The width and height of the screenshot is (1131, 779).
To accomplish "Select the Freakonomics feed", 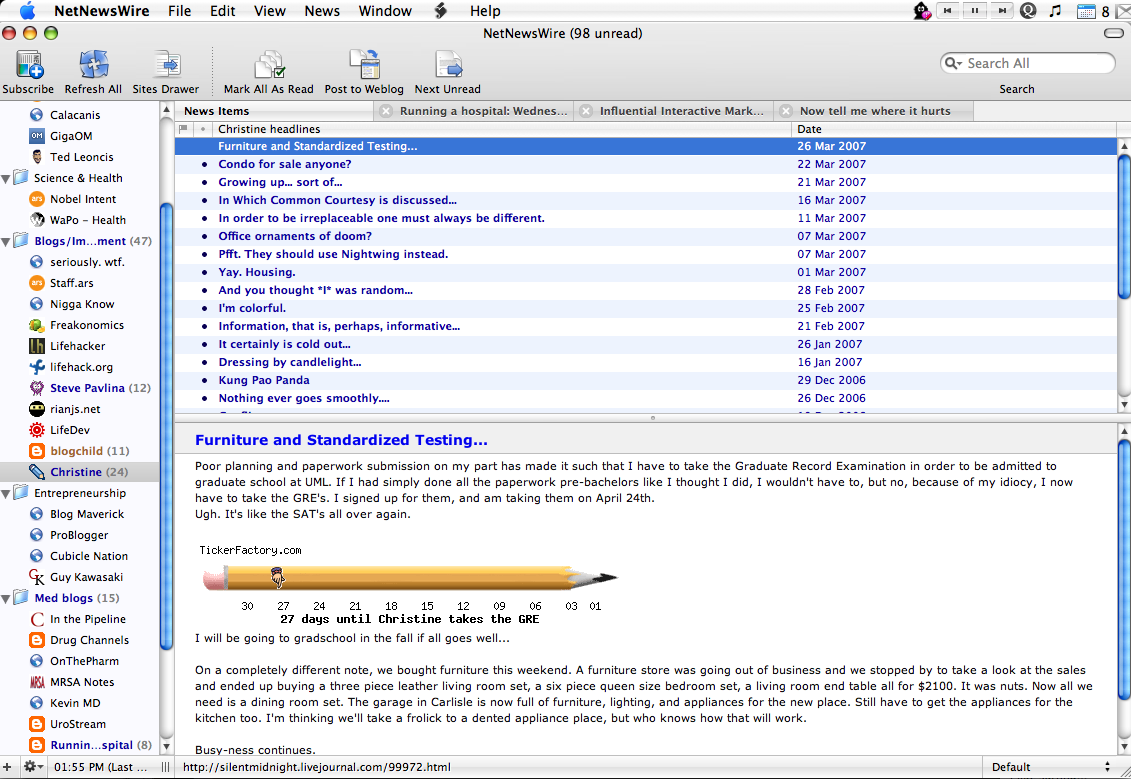I will 87,325.
